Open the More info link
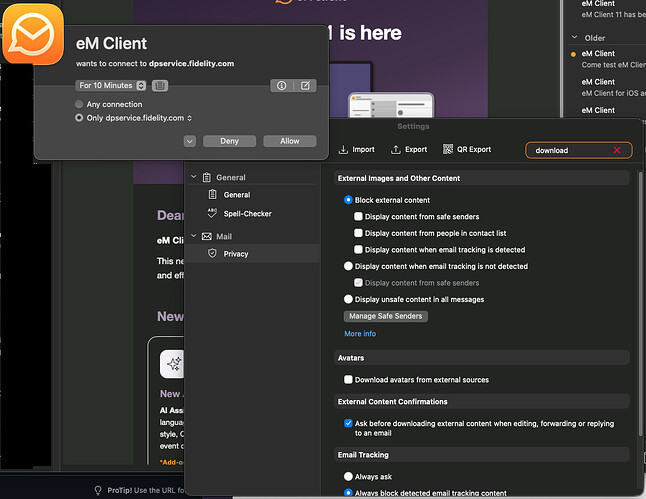This screenshot has height=499, width=646. pyautogui.click(x=360, y=334)
